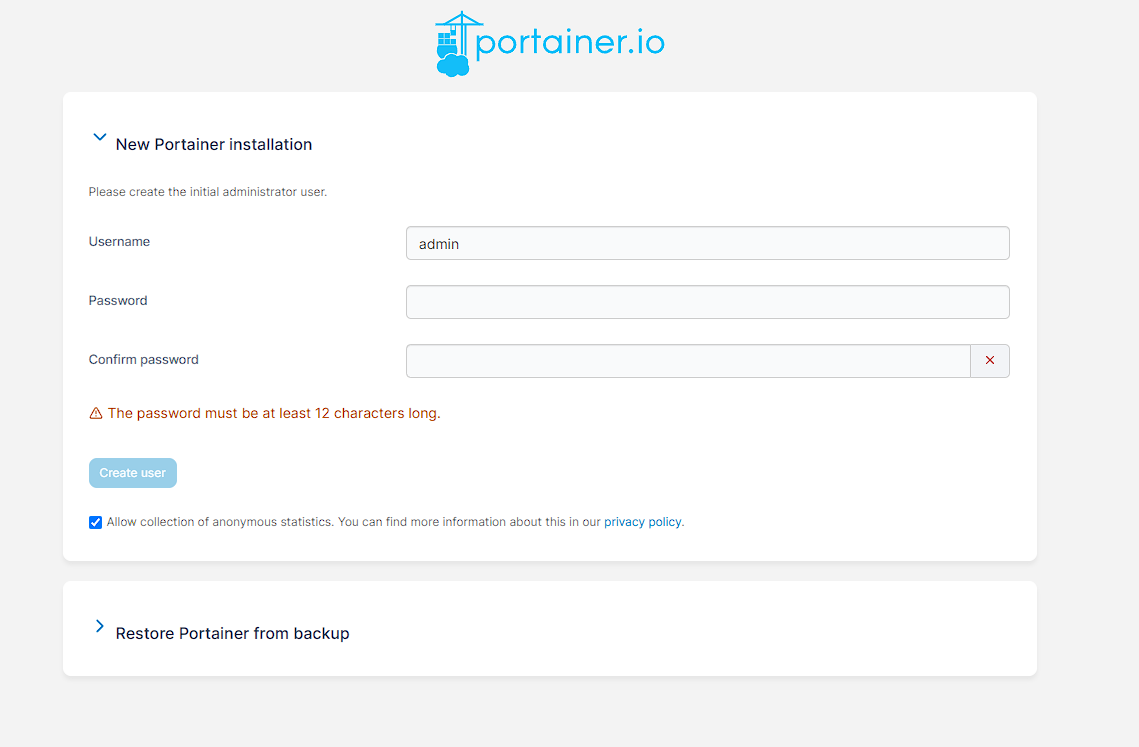Click into the Confirm password field
The width and height of the screenshot is (1139, 747).
coord(688,361)
